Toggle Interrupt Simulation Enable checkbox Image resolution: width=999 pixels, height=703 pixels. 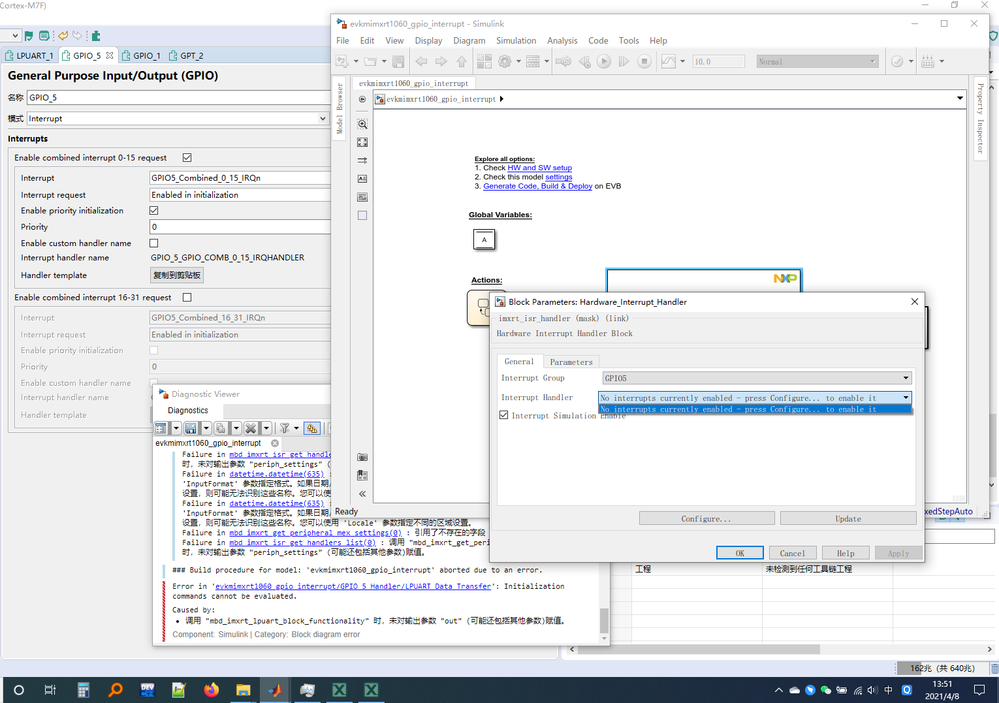click(x=503, y=415)
